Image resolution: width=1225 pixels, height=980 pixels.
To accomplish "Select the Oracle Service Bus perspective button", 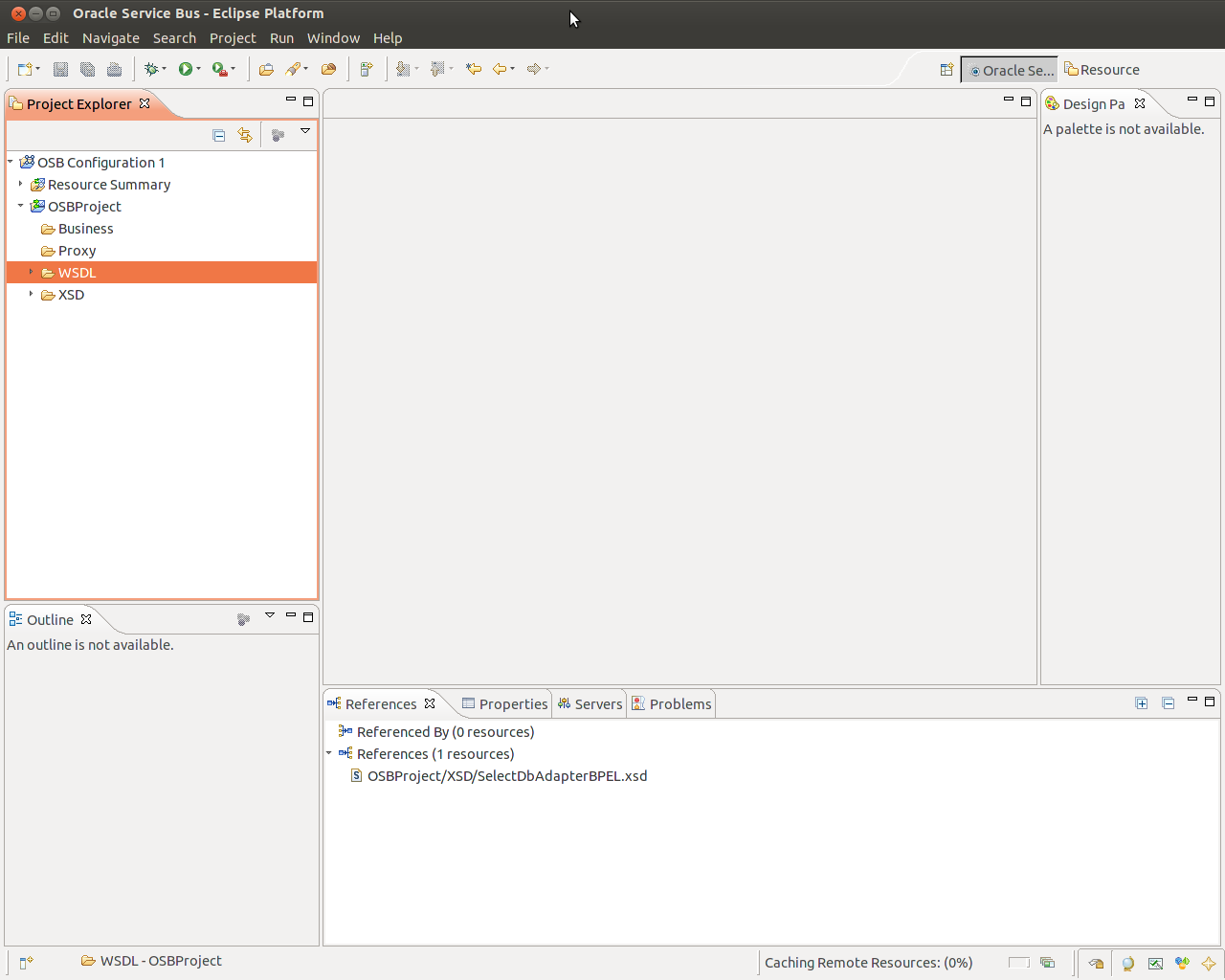I will 1010,70.
